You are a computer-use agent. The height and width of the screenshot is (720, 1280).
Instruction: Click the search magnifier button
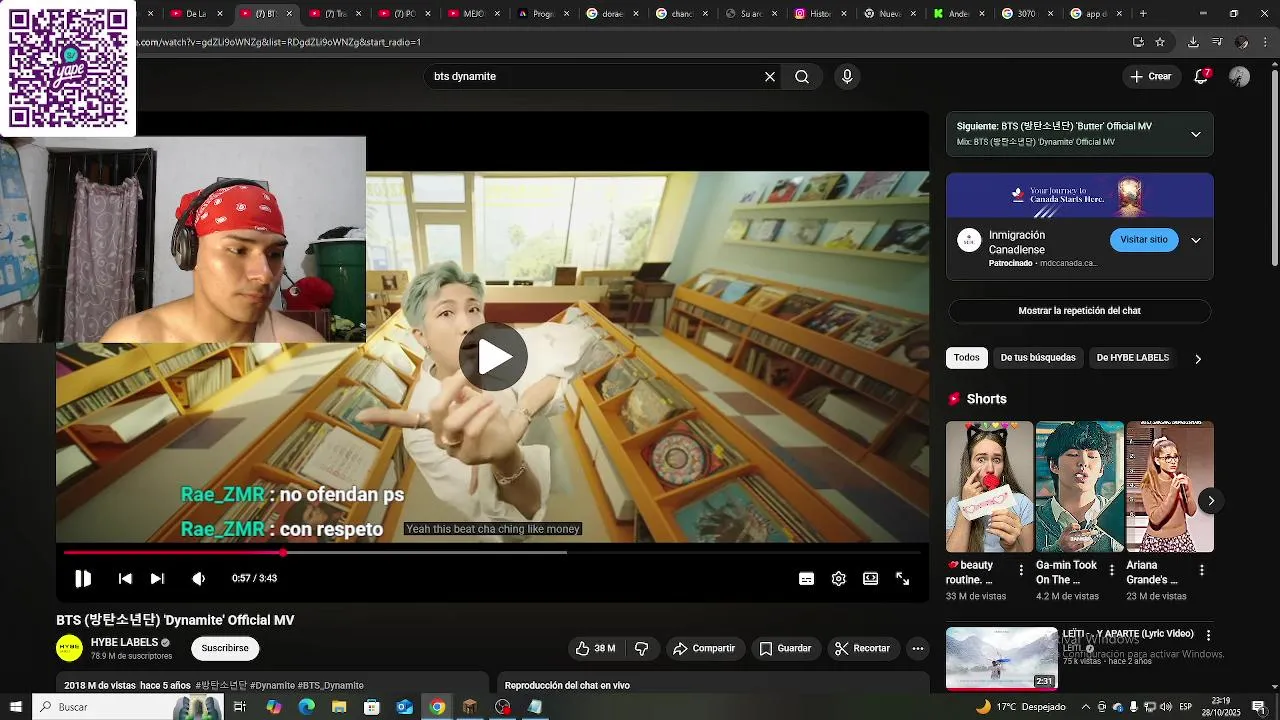[x=802, y=76]
